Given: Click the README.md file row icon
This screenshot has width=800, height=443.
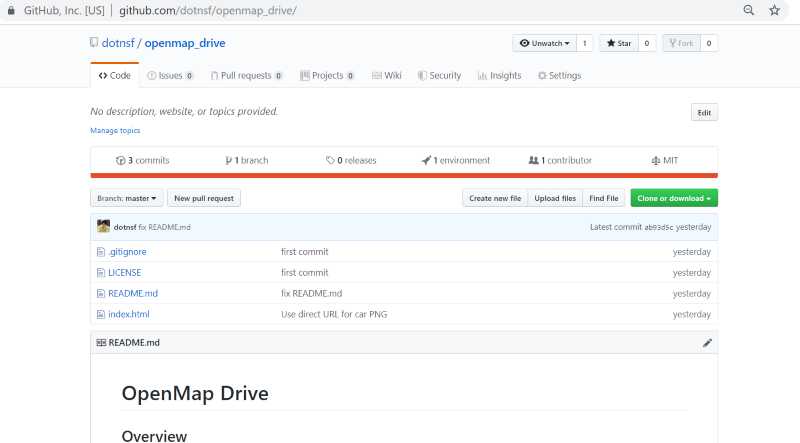Looking at the screenshot, I should 101,293.
